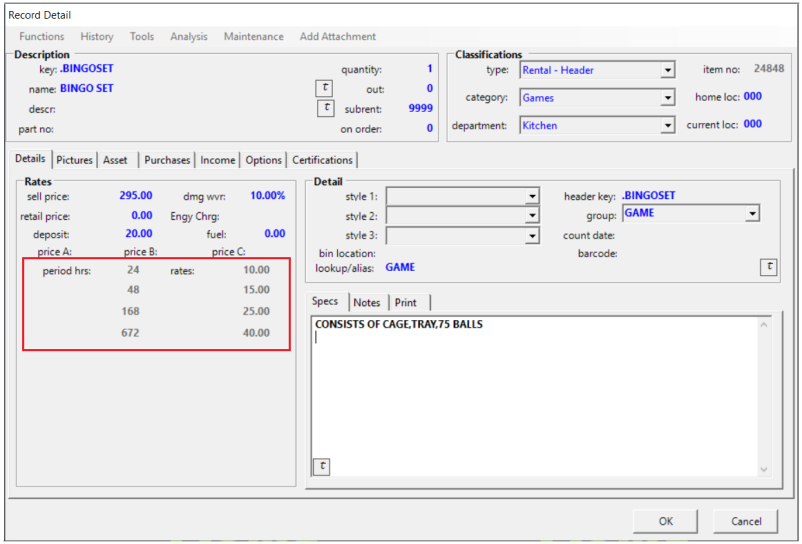This screenshot has width=802, height=544.
Task: Click the 24 period hrs value
Action: coord(133,270)
